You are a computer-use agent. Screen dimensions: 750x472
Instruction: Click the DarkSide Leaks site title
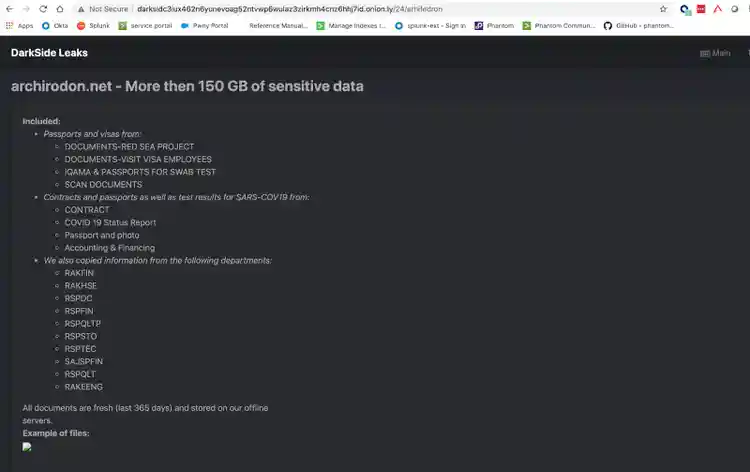tap(49, 53)
